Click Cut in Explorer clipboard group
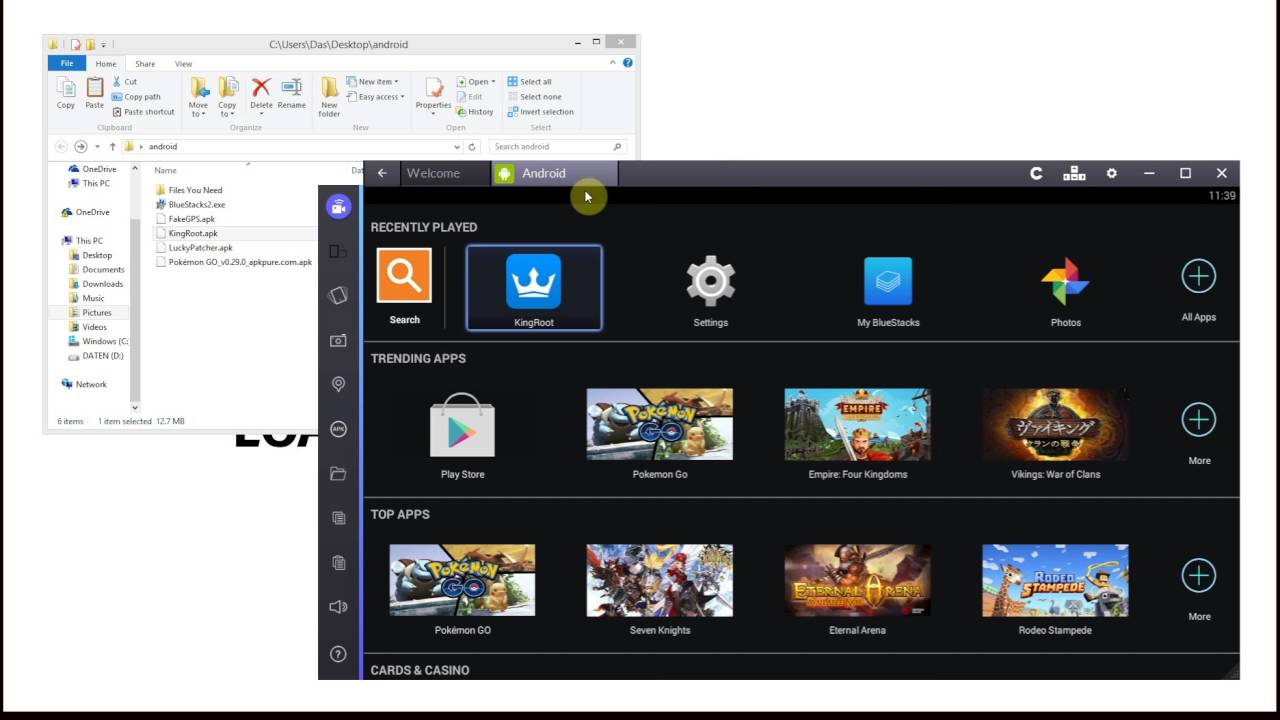The image size is (1280, 720). (125, 82)
